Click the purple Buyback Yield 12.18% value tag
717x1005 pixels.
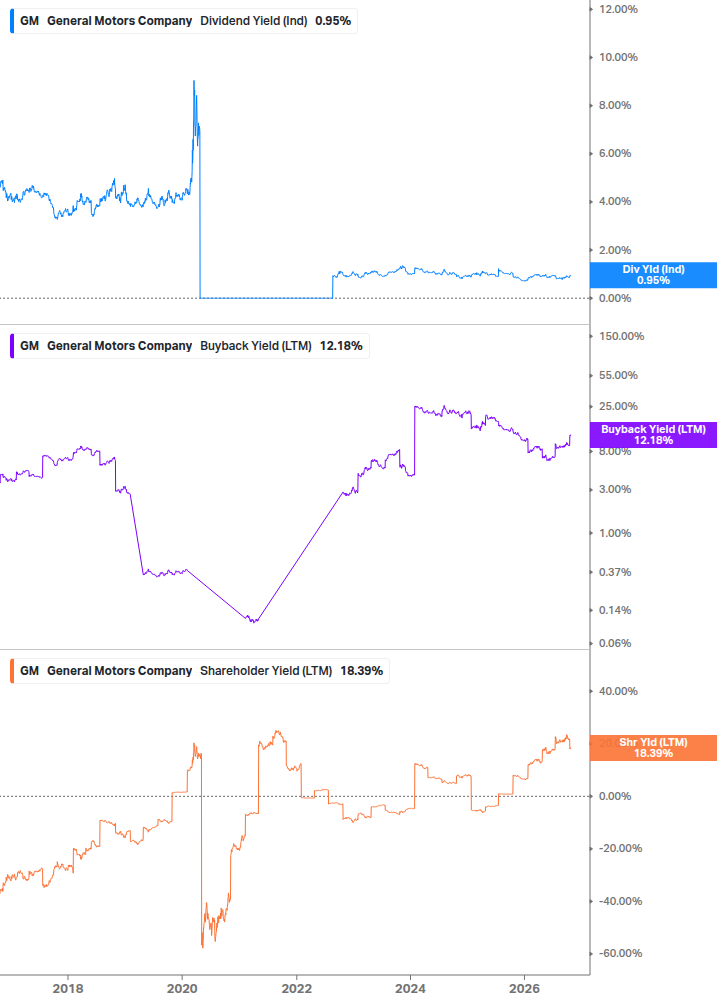653,435
